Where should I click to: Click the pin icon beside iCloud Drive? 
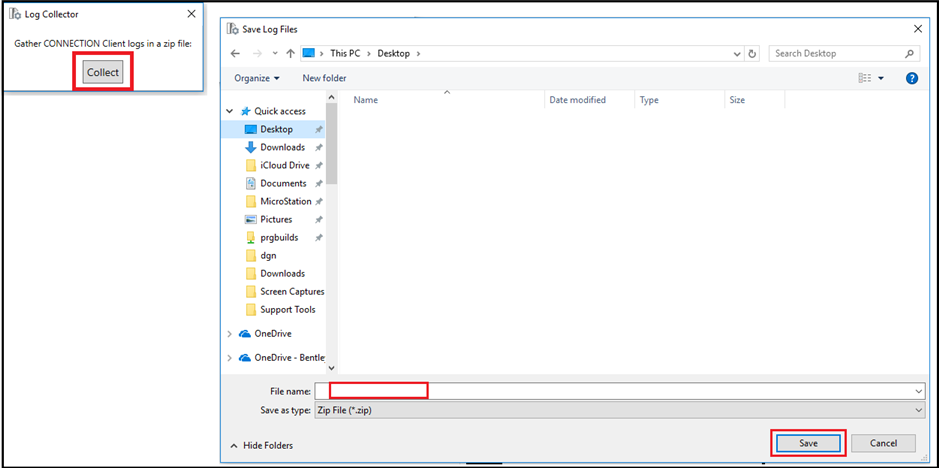319,166
